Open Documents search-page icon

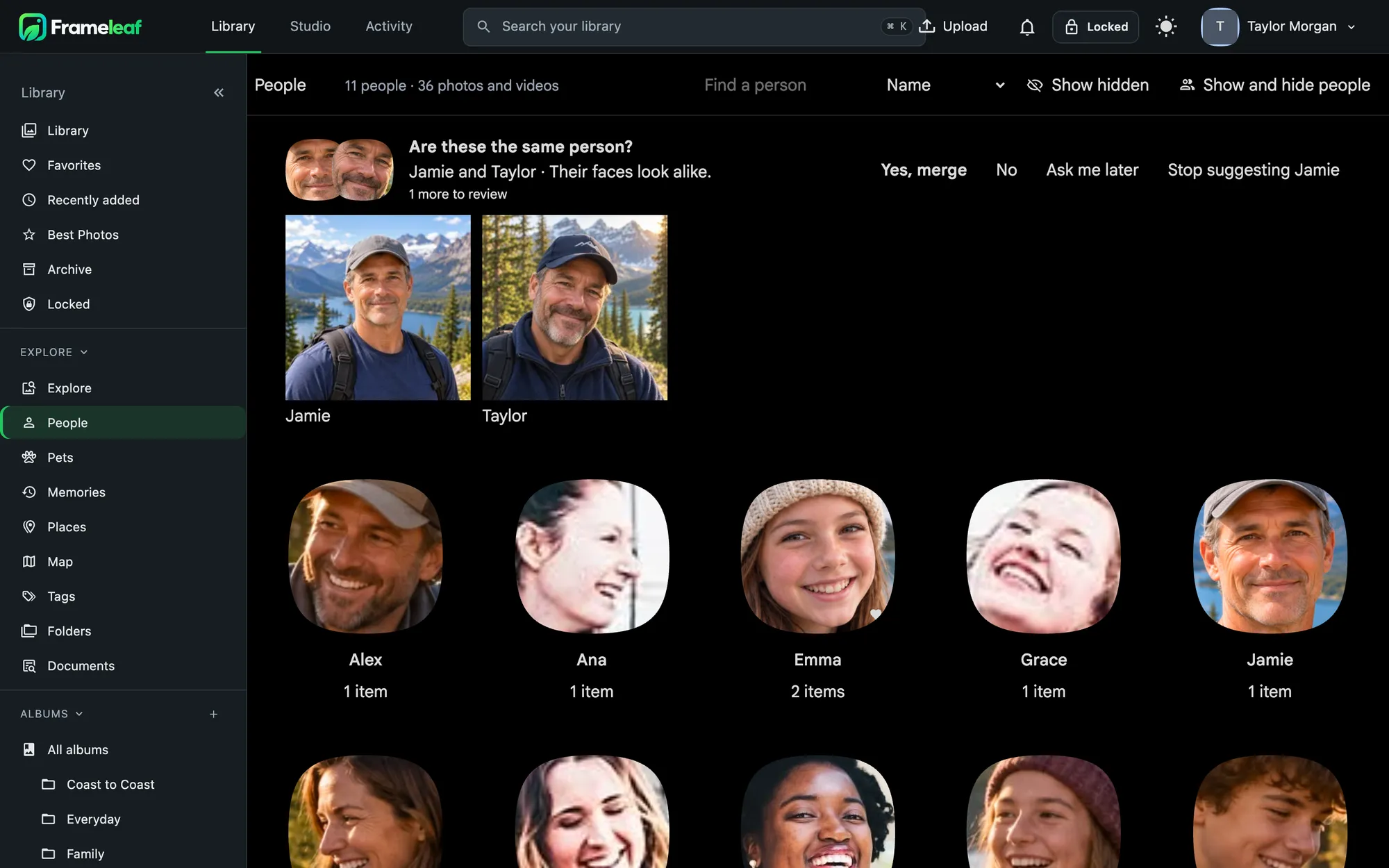coord(29,666)
